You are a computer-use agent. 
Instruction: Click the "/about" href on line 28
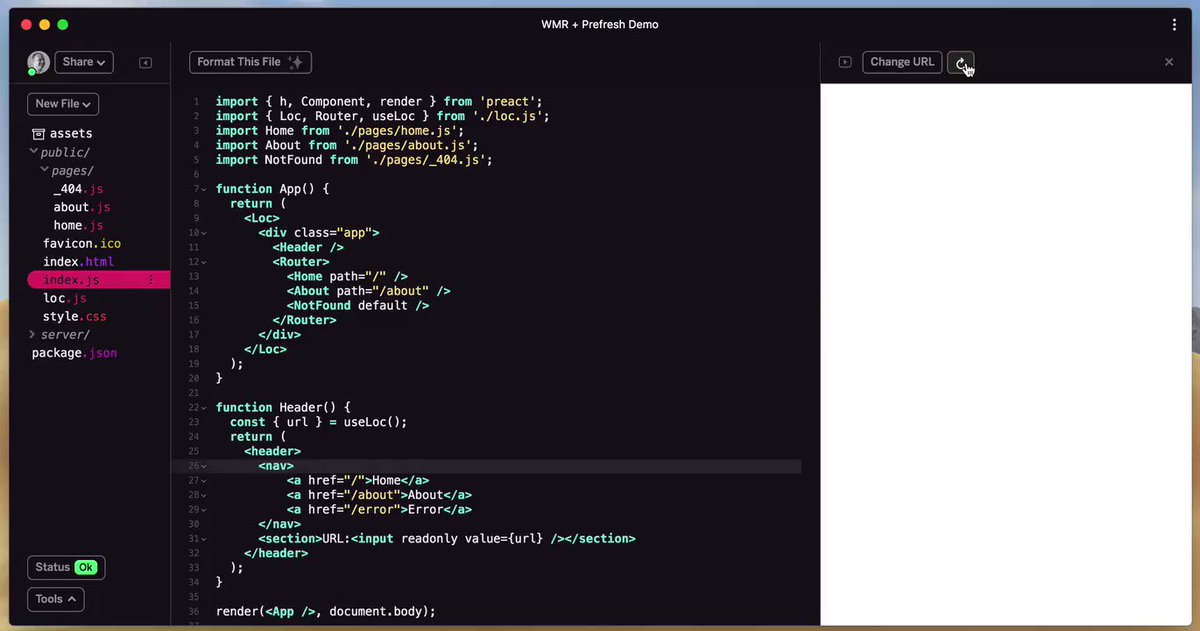tap(372, 495)
